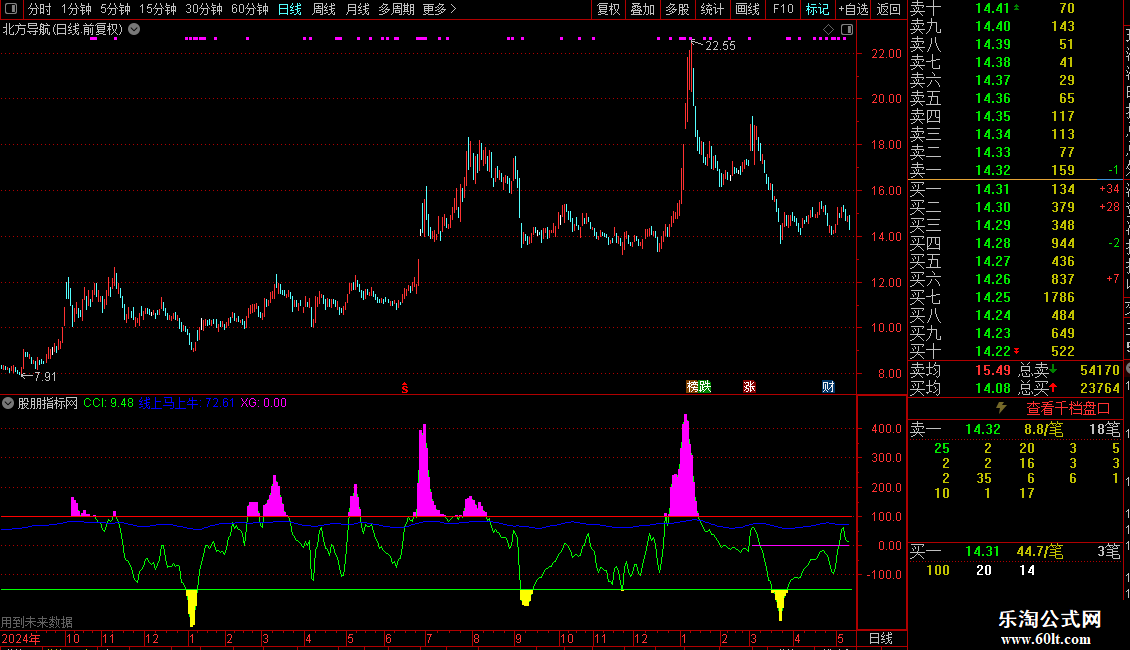Open the 多股 multi-stock view

coord(677,9)
